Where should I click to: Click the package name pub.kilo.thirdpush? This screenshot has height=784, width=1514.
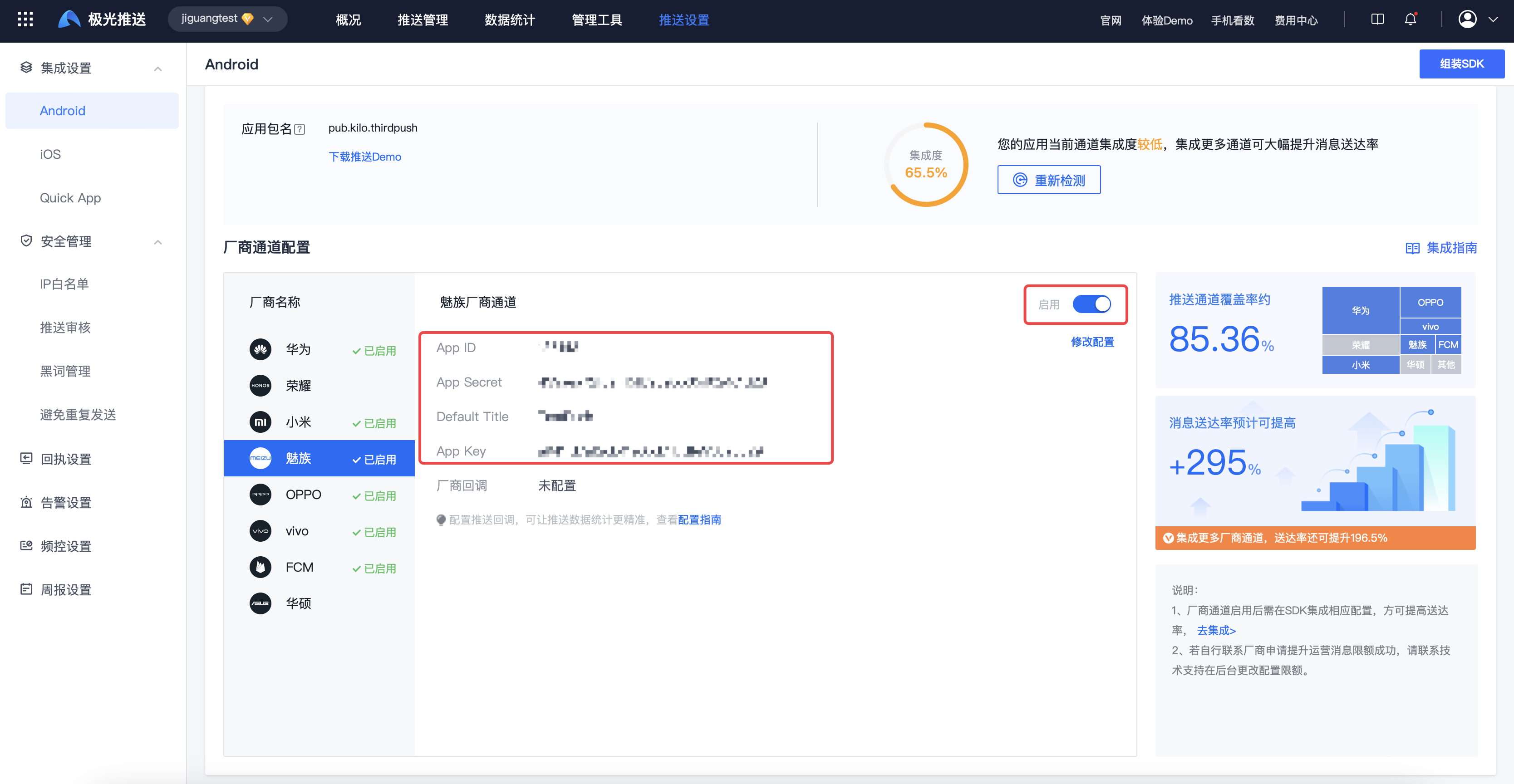pos(373,127)
